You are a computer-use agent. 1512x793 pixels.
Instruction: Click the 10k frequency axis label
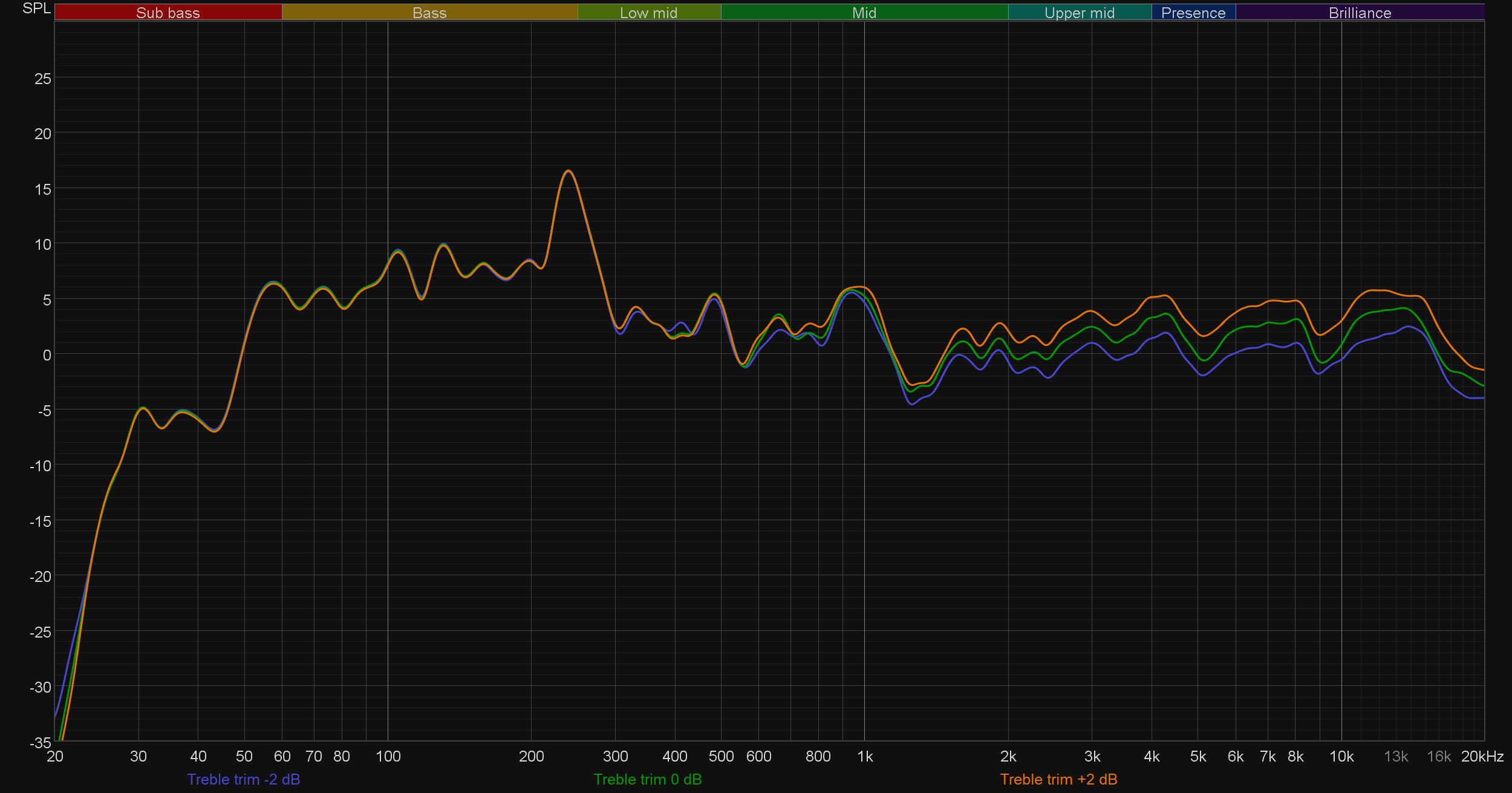point(1341,756)
